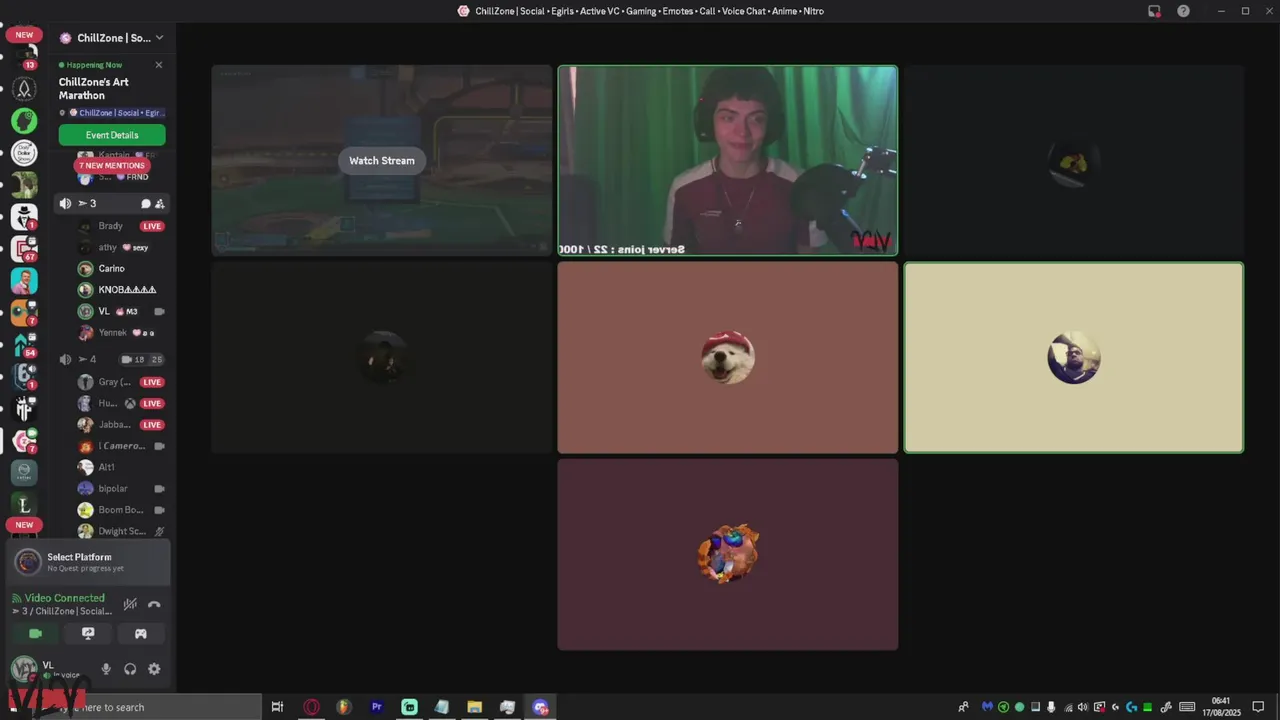Toggle noise suppression icon

pyautogui.click(x=130, y=604)
